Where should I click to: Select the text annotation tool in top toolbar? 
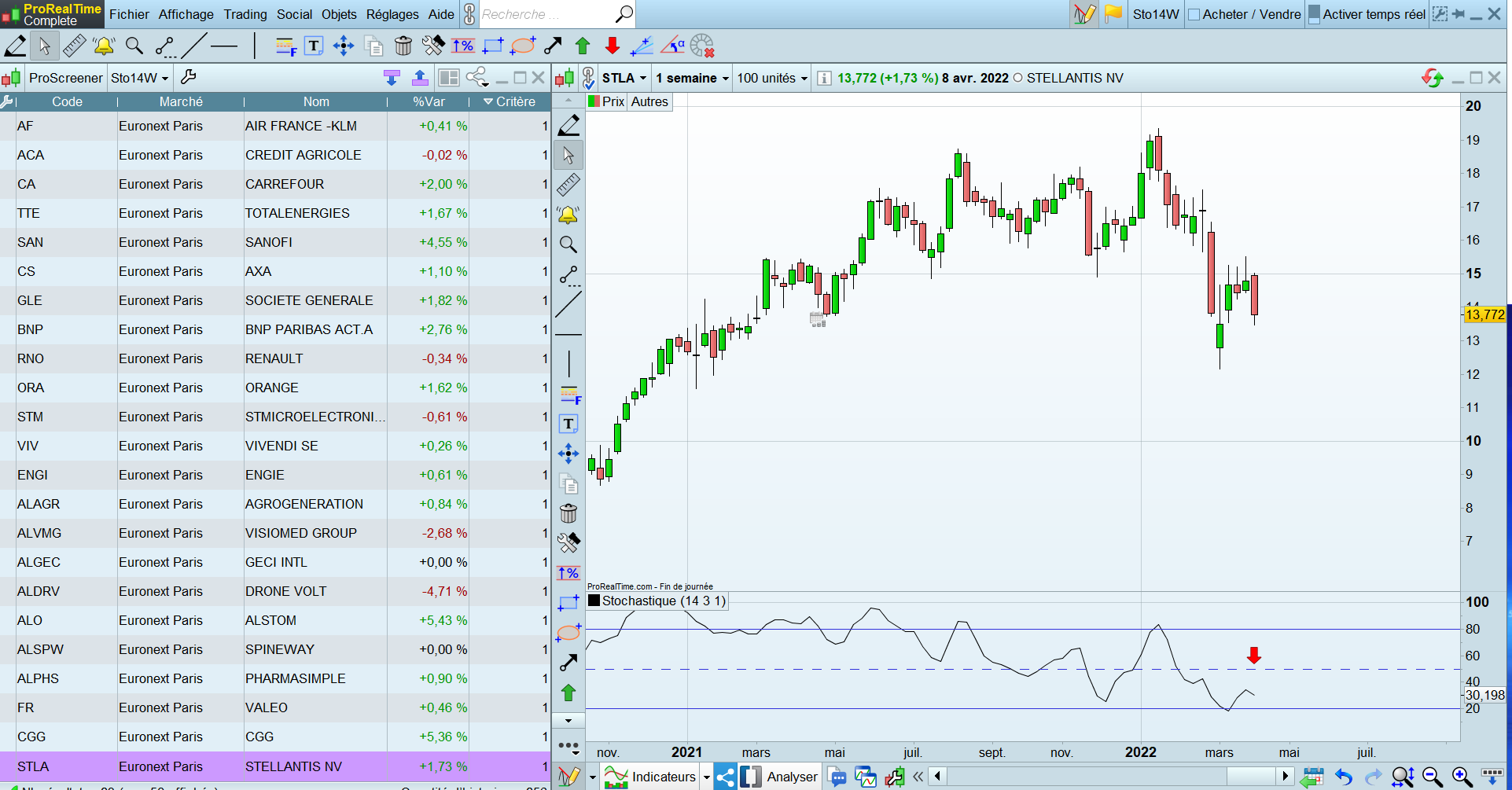click(314, 46)
